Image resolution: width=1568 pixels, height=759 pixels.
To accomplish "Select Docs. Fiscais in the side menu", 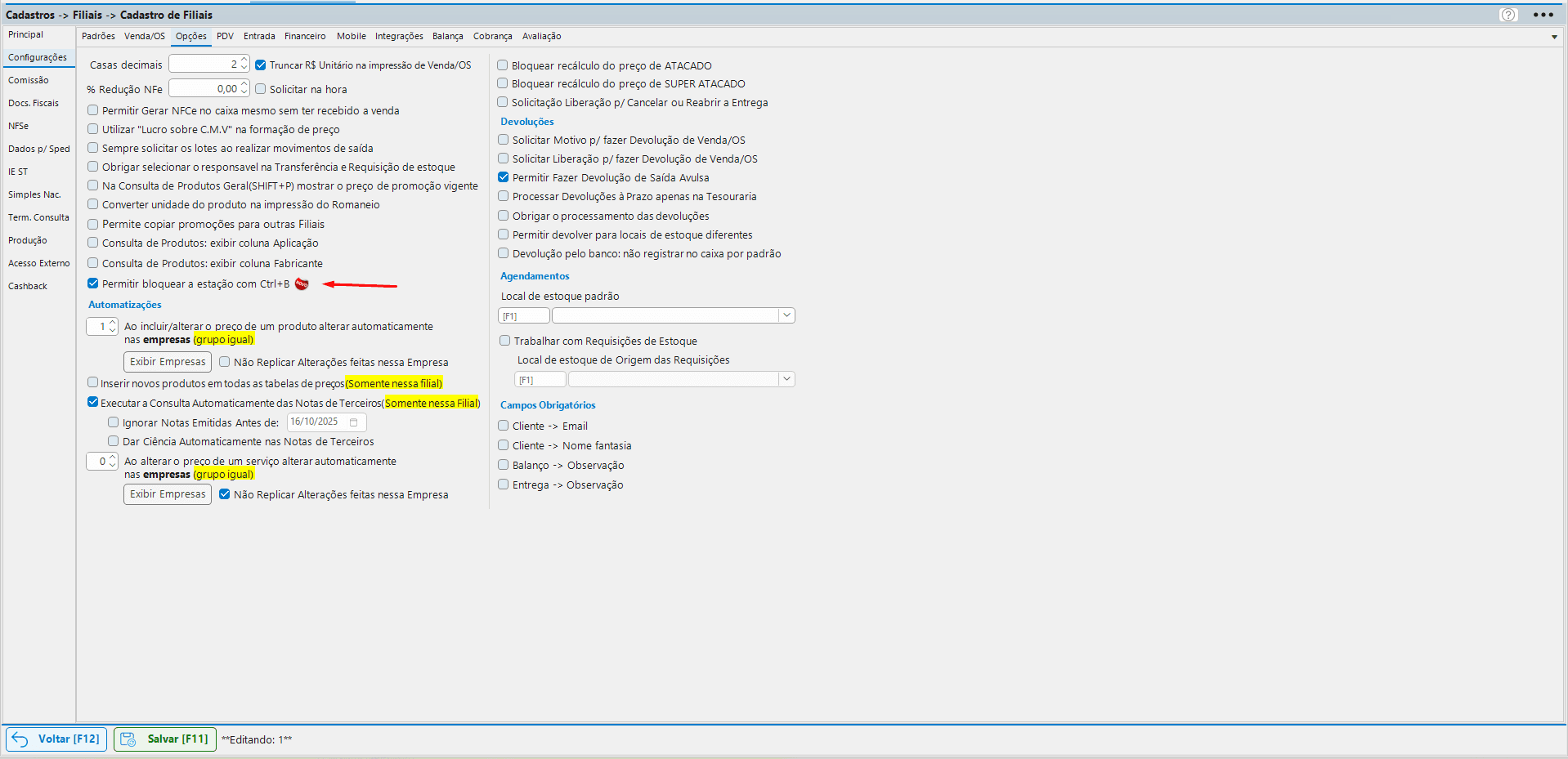I will (x=34, y=103).
